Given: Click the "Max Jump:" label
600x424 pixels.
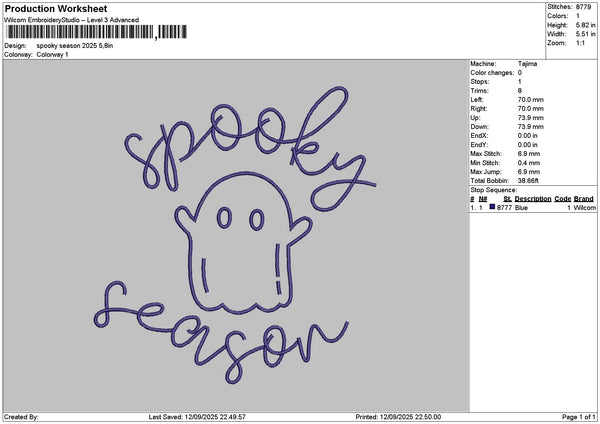Looking at the screenshot, I should [x=486, y=172].
